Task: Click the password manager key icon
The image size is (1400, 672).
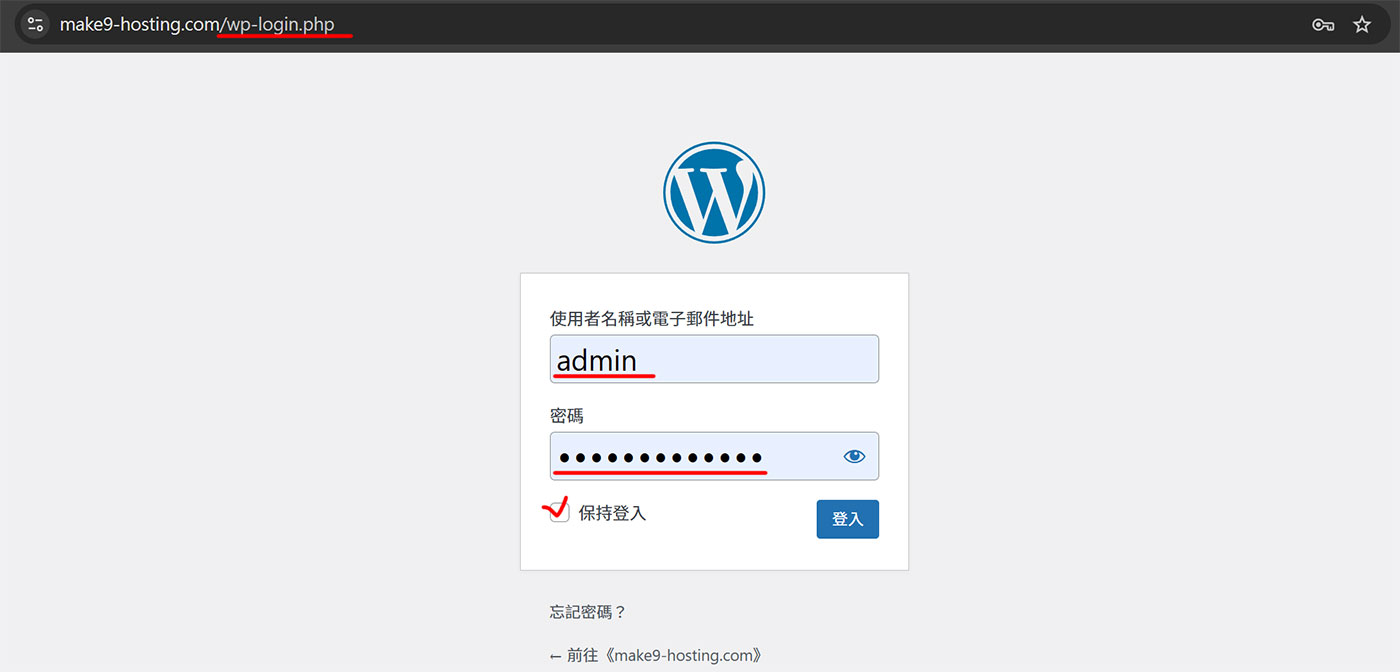Action: point(1323,24)
